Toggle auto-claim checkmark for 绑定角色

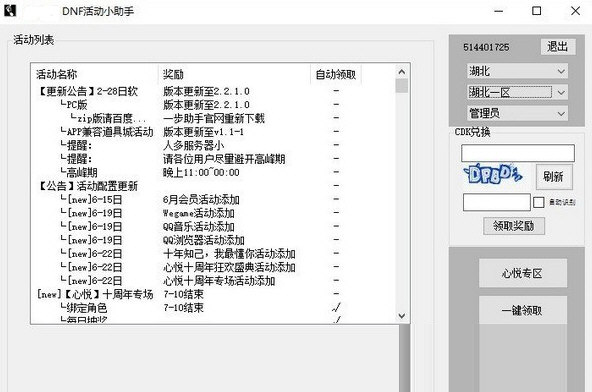tap(336, 307)
